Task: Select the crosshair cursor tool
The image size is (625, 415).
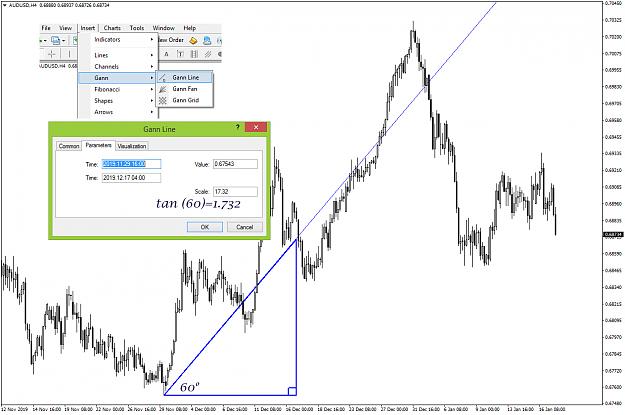Action: coord(51,54)
